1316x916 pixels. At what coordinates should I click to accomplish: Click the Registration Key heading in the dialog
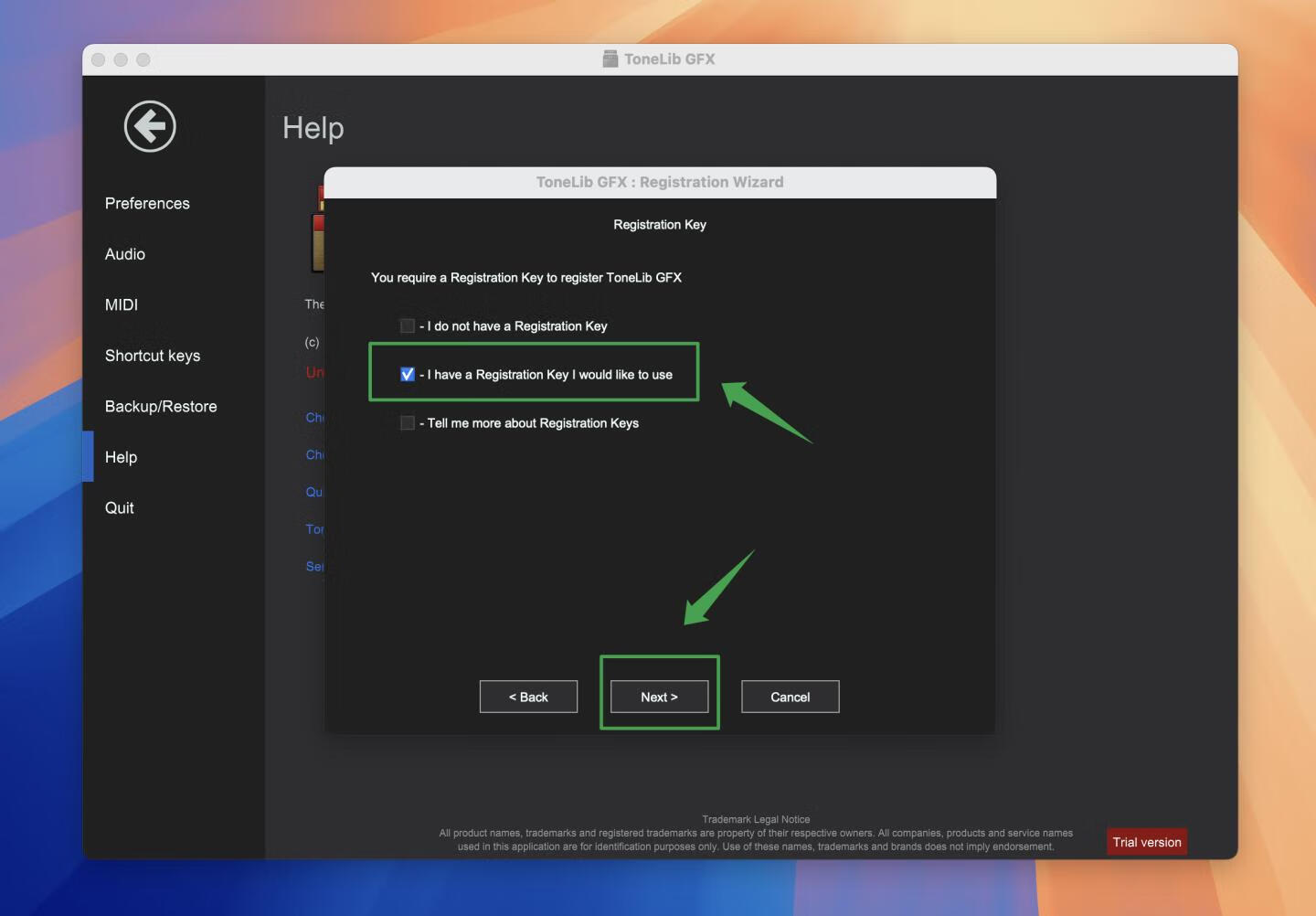pos(660,224)
